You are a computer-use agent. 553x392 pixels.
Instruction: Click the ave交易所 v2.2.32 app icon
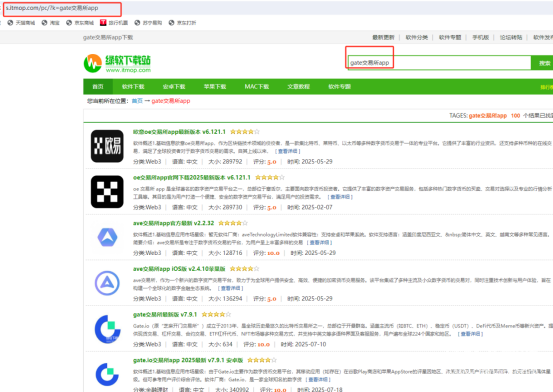coord(107,237)
